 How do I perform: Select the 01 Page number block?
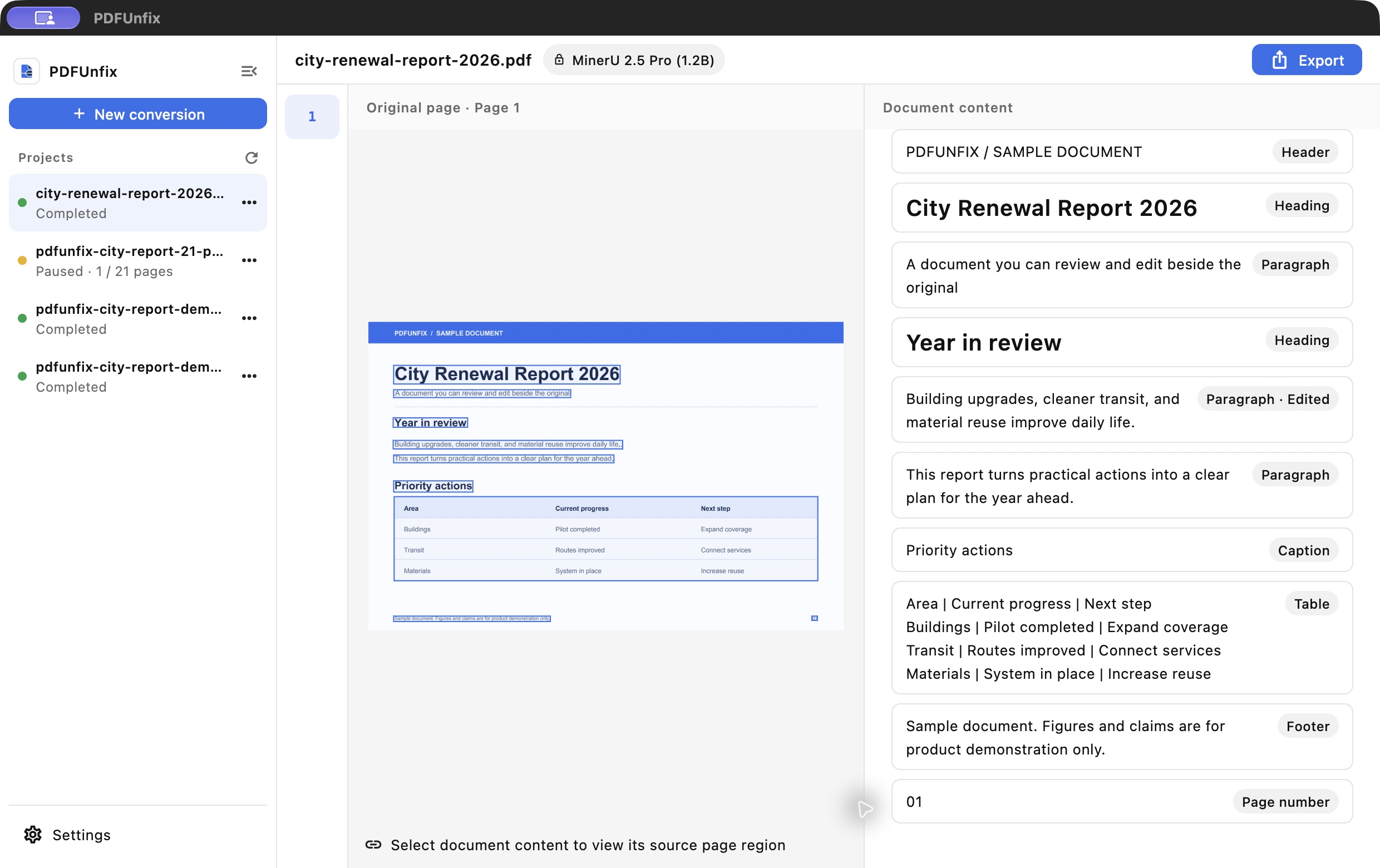click(1122, 801)
